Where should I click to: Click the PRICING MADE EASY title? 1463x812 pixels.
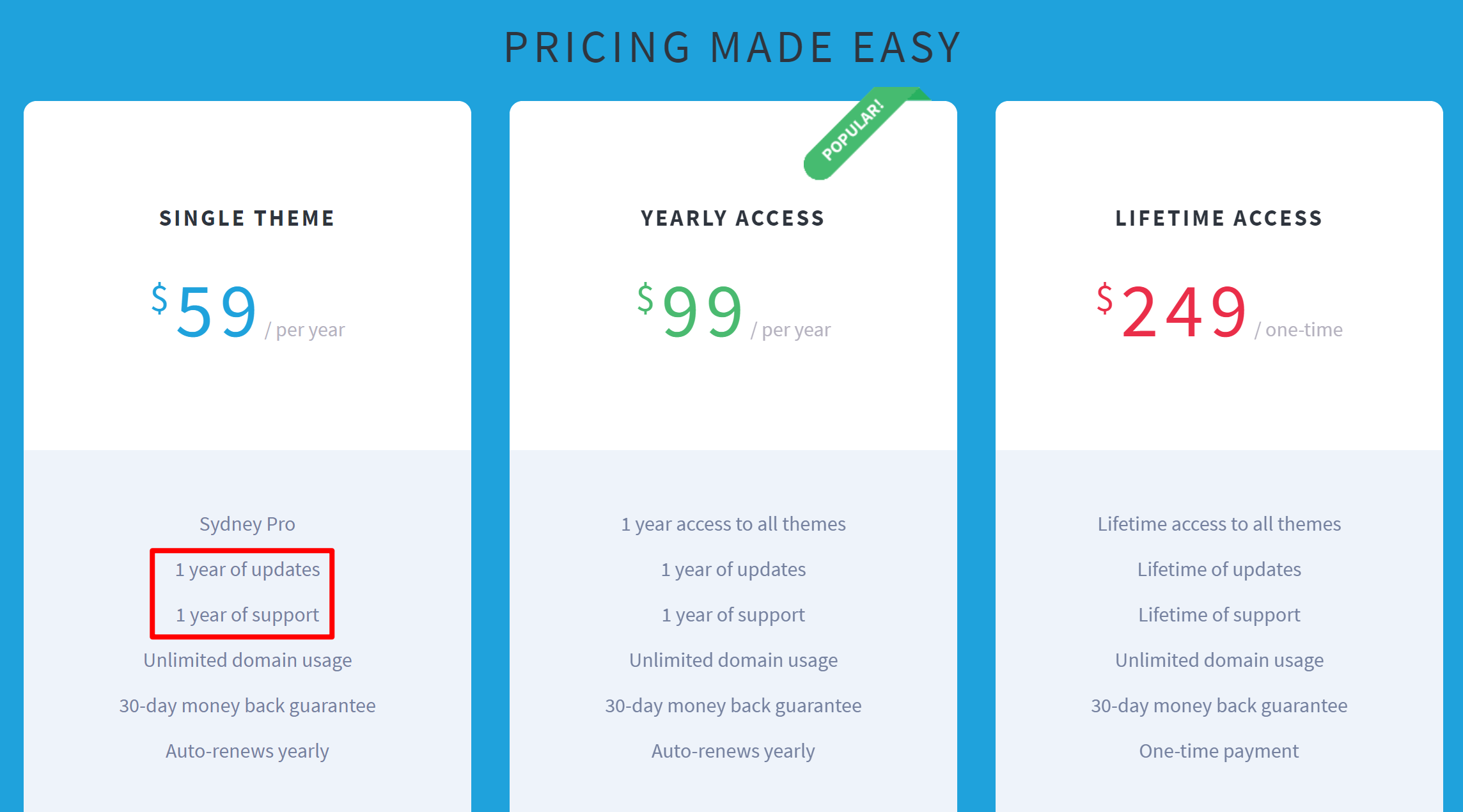(x=733, y=47)
